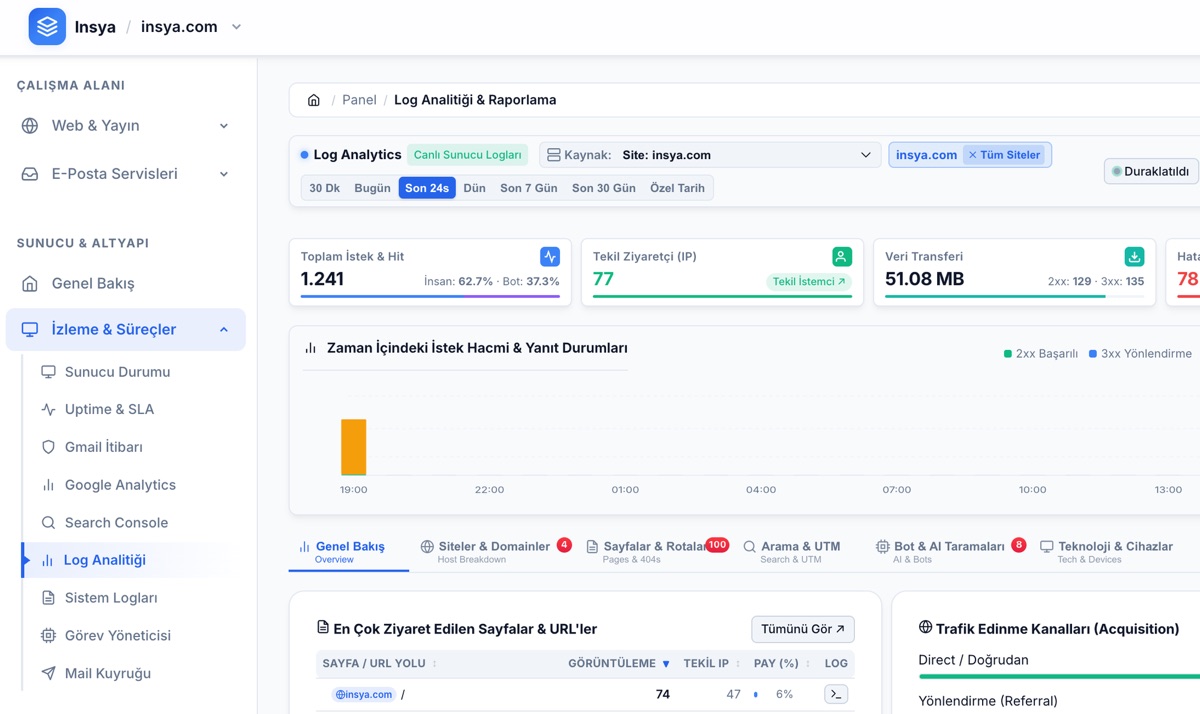
Task: Toggle the Duraklatıldı live status button
Action: coord(1151,171)
